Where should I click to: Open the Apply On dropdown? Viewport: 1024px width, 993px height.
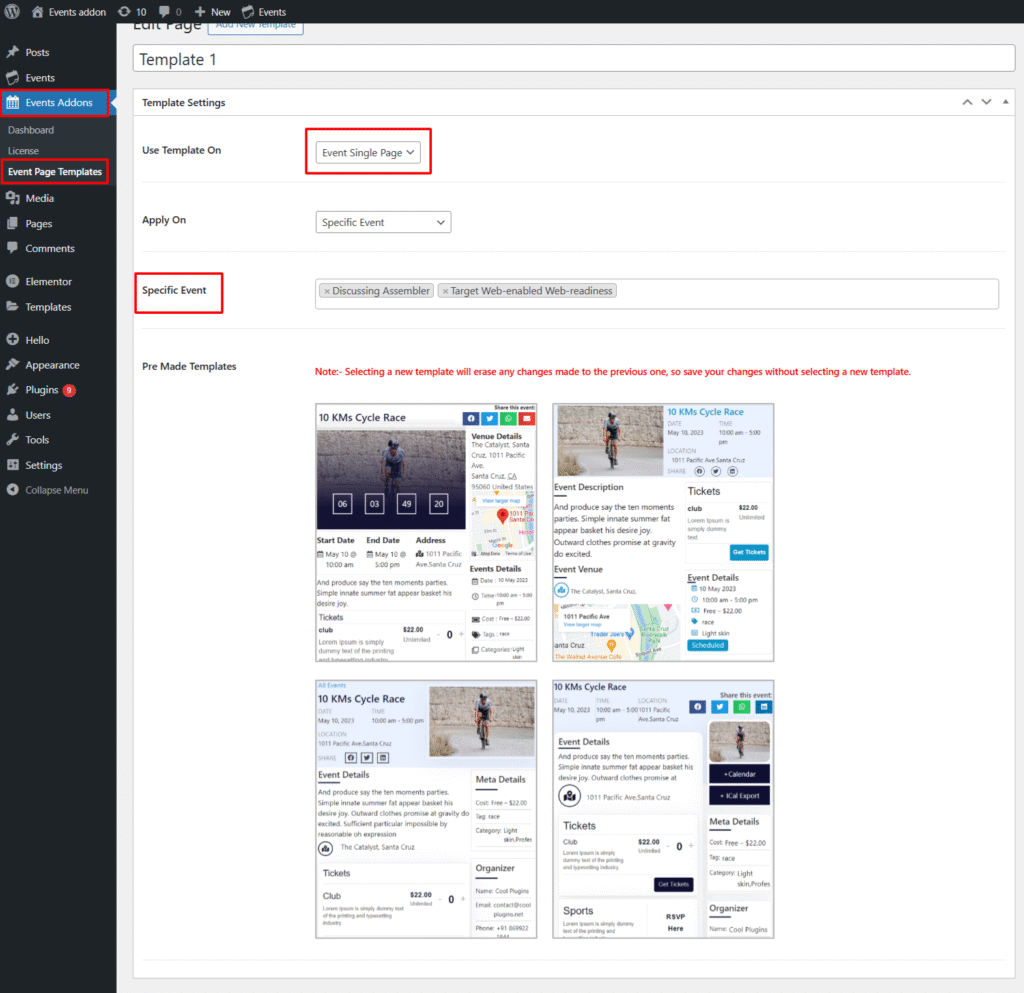click(x=383, y=221)
